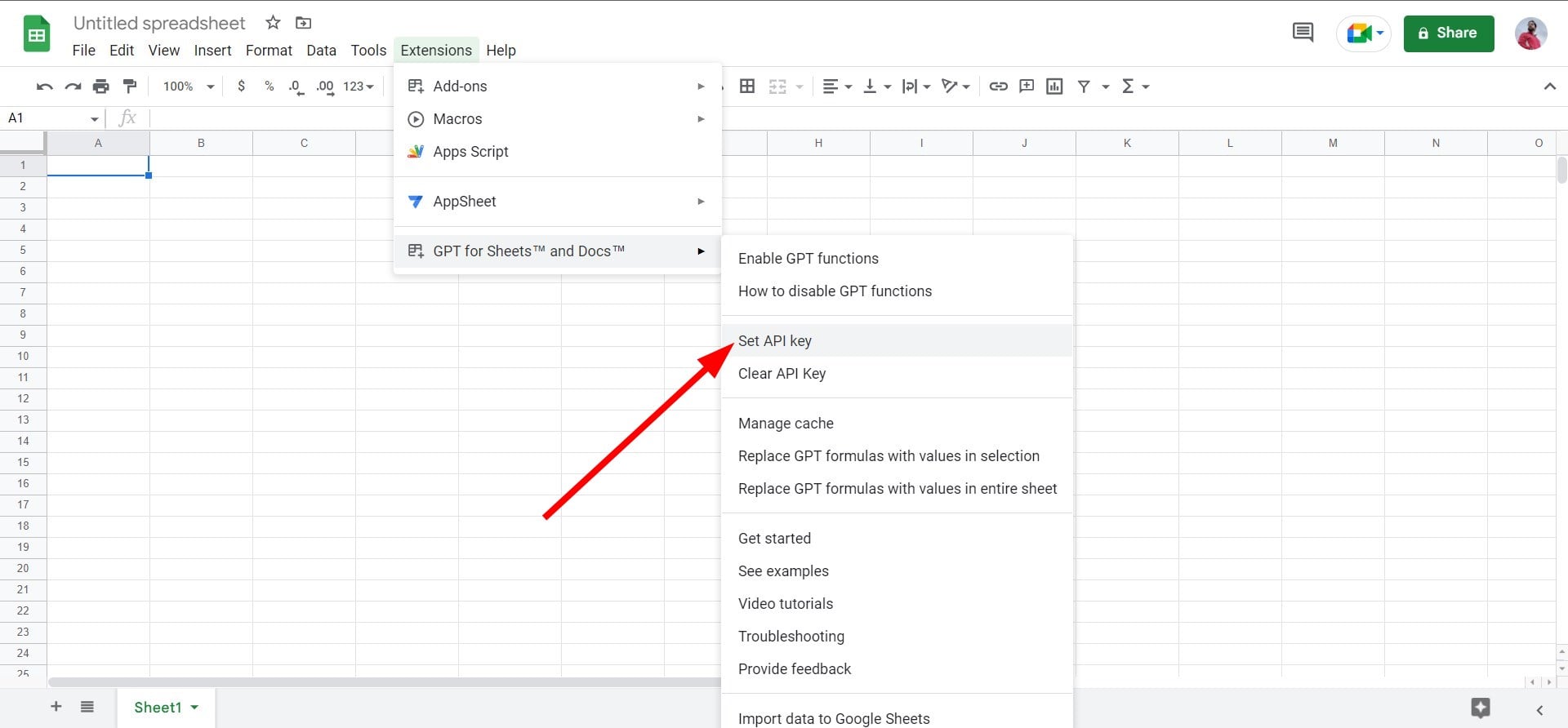Viewport: 1568px width, 728px height.
Task: Click the undo arrow icon
Action: (x=45, y=87)
